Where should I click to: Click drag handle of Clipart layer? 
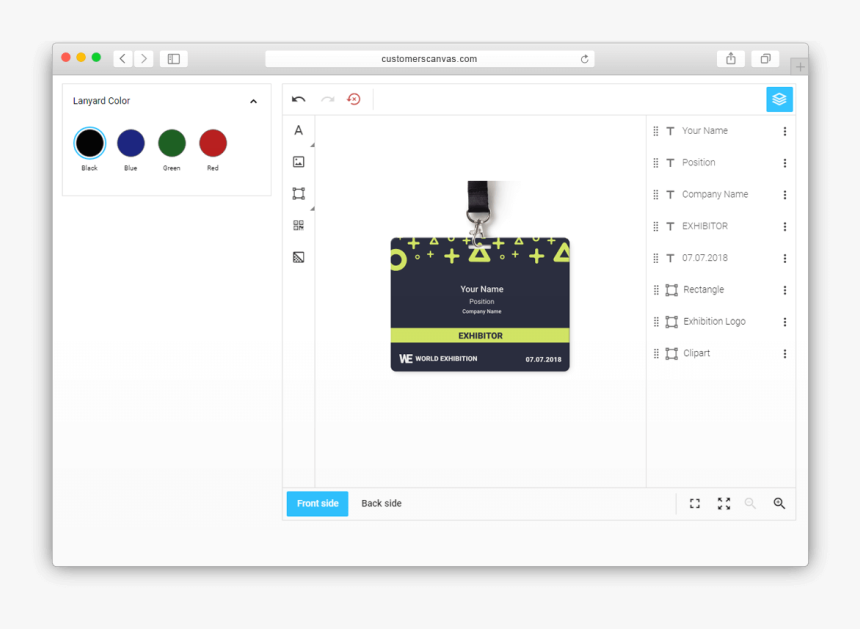tap(656, 354)
